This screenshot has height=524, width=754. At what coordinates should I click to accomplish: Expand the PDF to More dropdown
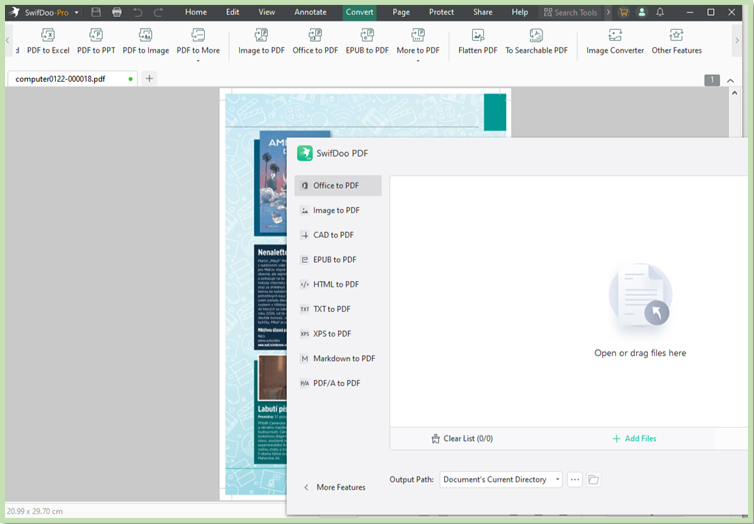coord(198,59)
